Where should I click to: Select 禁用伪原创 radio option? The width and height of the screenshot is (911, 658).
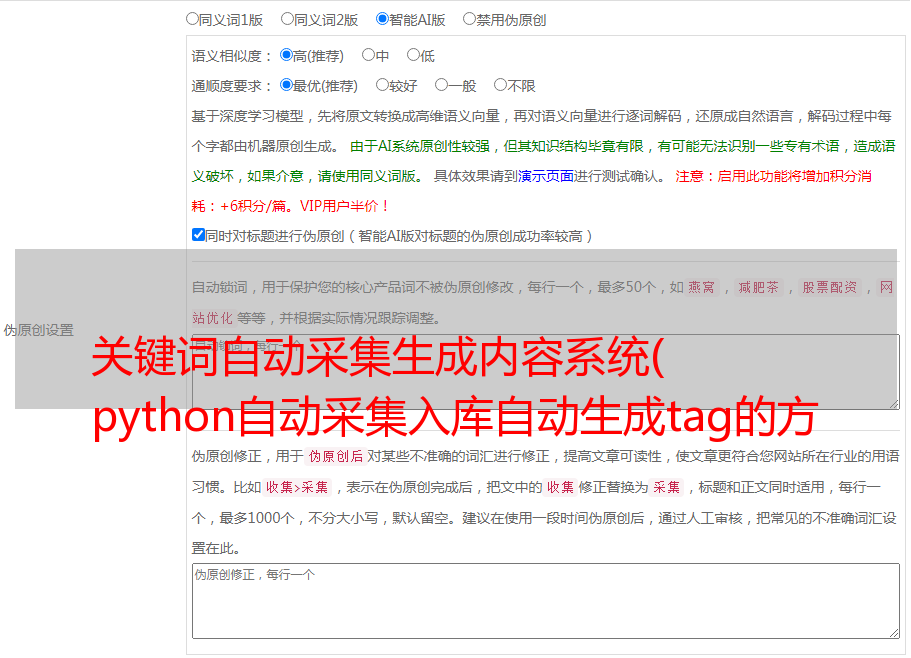tap(469, 19)
